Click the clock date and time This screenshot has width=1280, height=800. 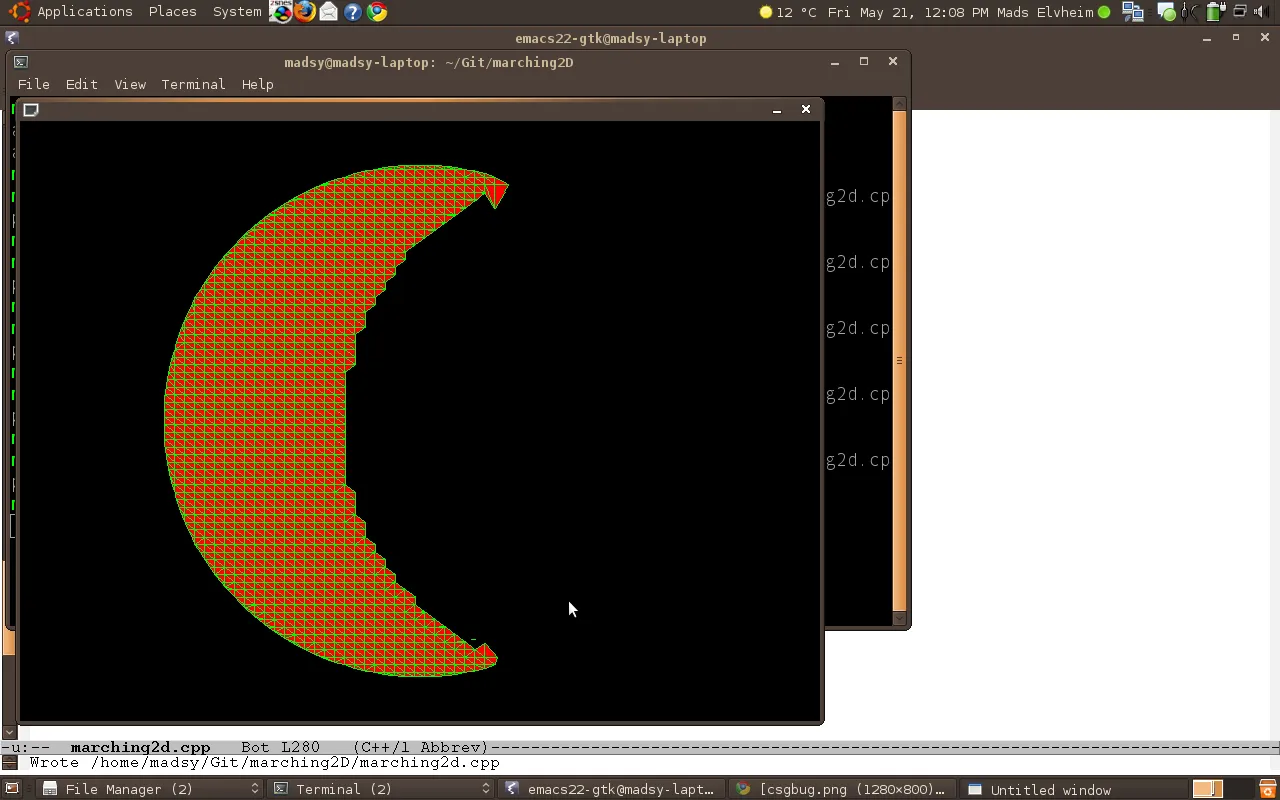tap(908, 12)
